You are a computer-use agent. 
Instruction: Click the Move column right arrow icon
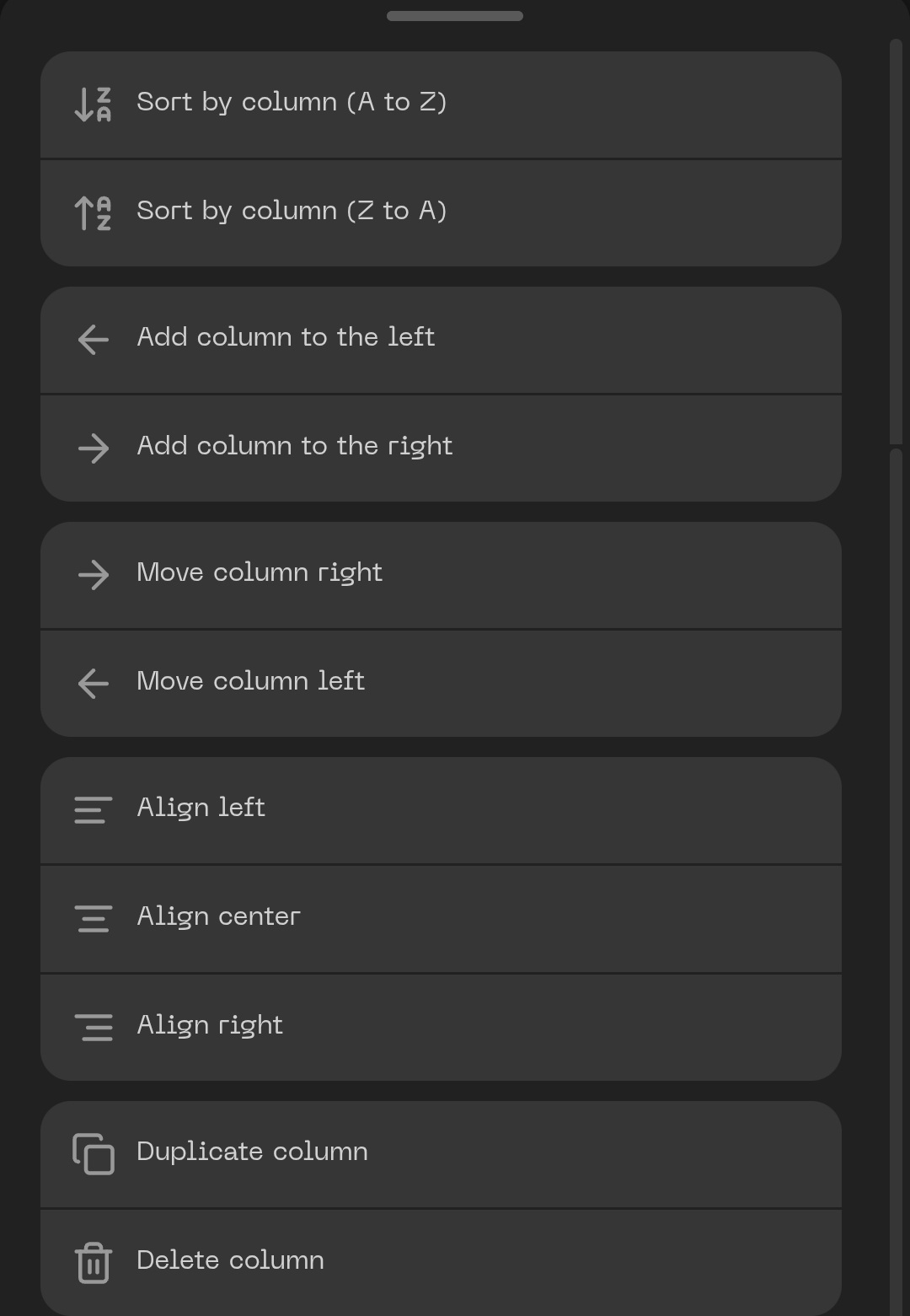pyautogui.click(x=93, y=575)
